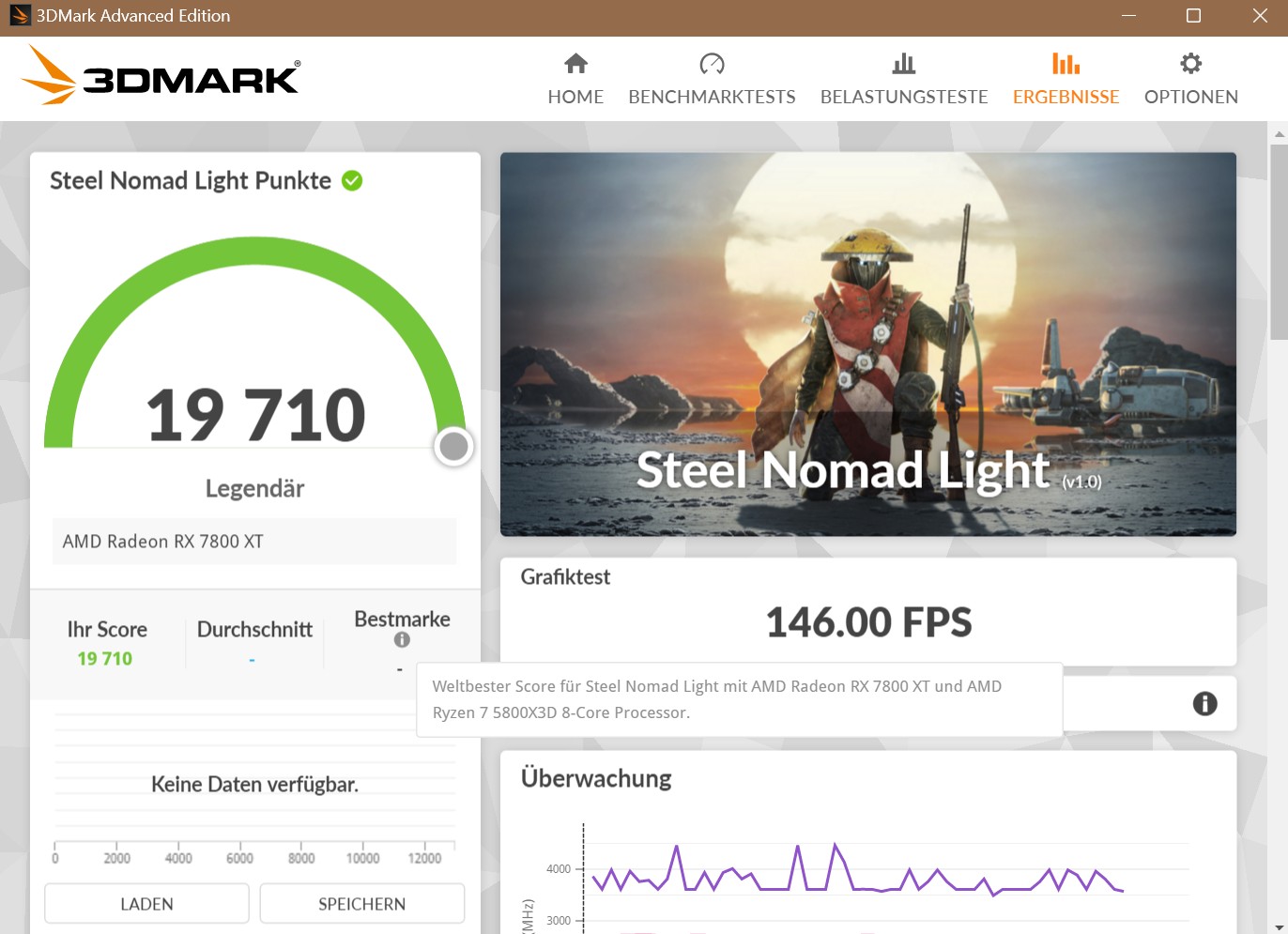Click the 146.00 FPS value
Screen dimensions: 1288x934
point(868,622)
